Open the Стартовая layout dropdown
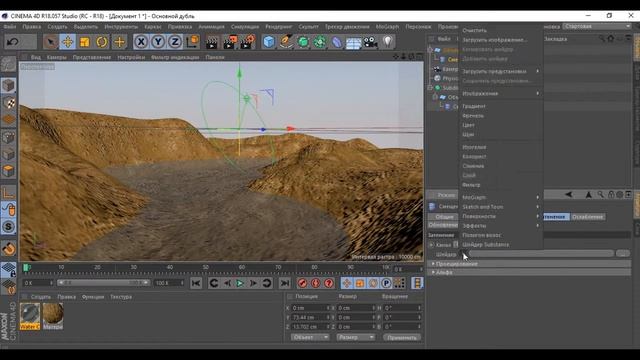 (x=597, y=26)
